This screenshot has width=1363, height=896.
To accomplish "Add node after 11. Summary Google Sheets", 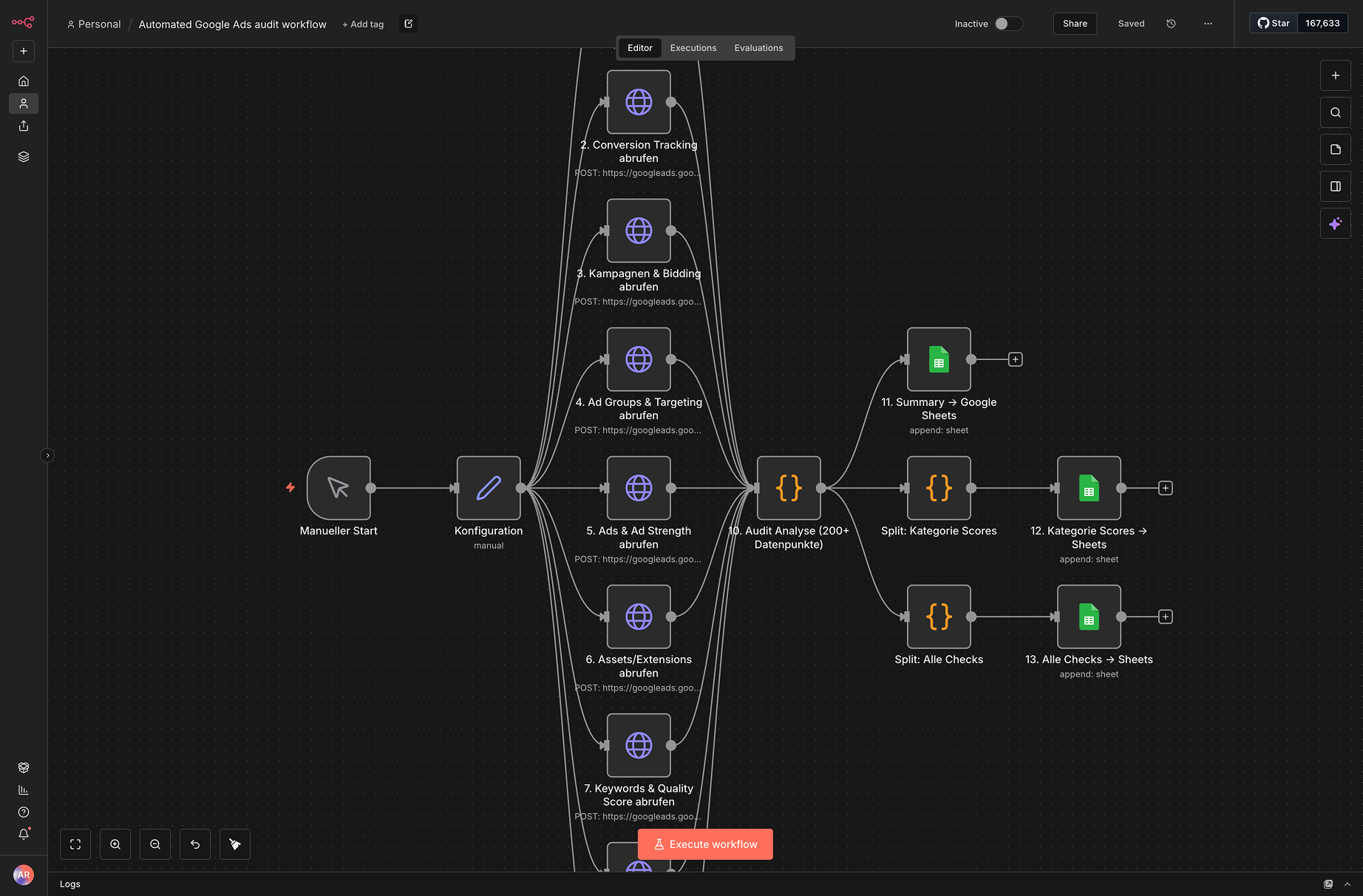I will 1016,359.
